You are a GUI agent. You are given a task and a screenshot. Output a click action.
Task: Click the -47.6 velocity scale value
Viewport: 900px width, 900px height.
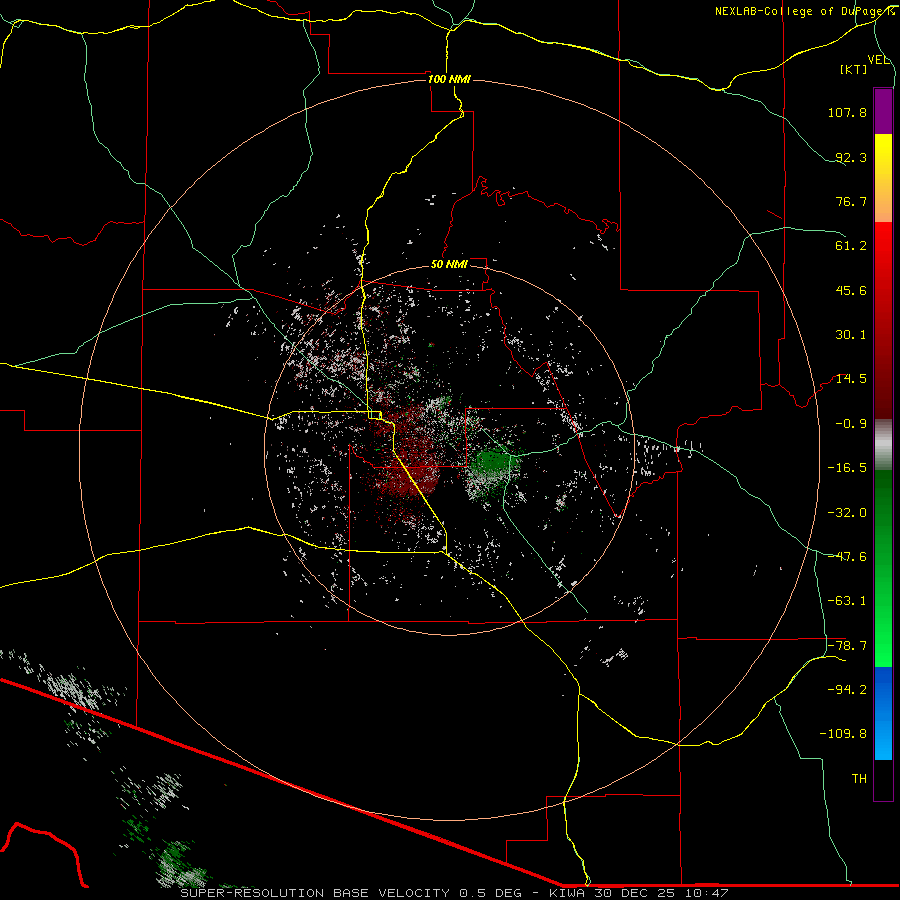[847, 557]
